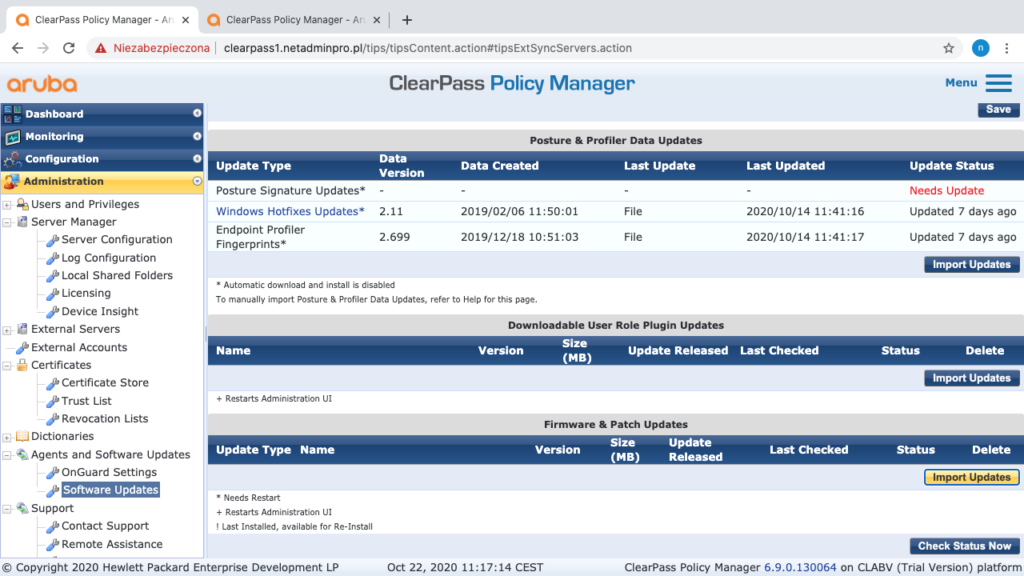Open Windows Hotfixes Updates link
Screen dimensions: 1024x576
coord(290,211)
